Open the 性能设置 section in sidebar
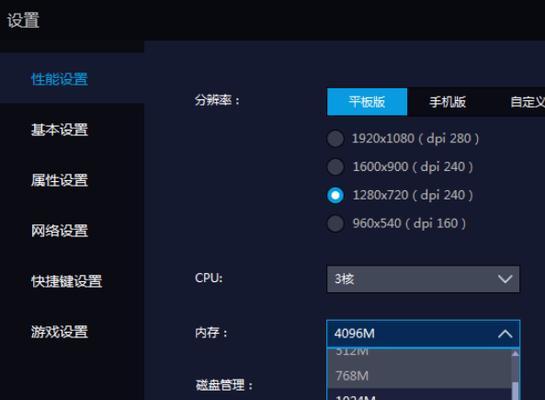This screenshot has height=400, width=545. click(59, 79)
